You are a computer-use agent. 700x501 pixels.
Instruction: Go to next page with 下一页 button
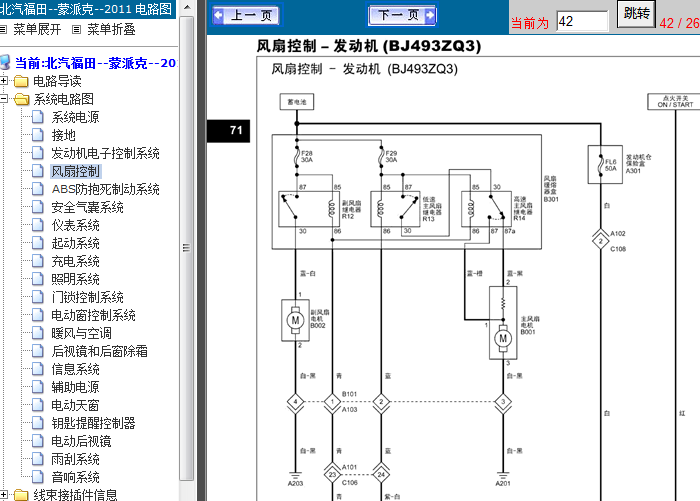click(x=402, y=15)
